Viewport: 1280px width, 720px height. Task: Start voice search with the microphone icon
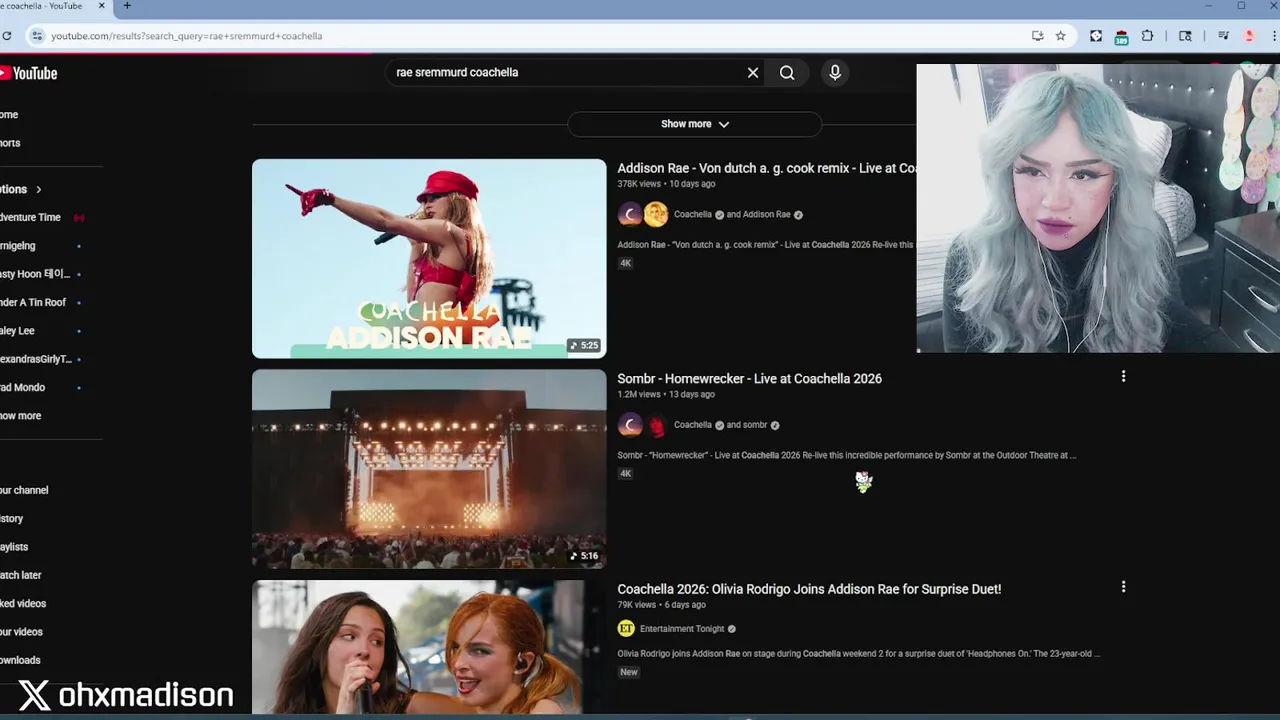click(x=835, y=72)
